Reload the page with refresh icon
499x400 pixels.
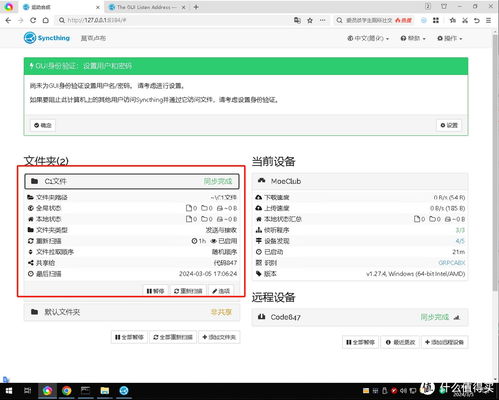tap(33, 20)
